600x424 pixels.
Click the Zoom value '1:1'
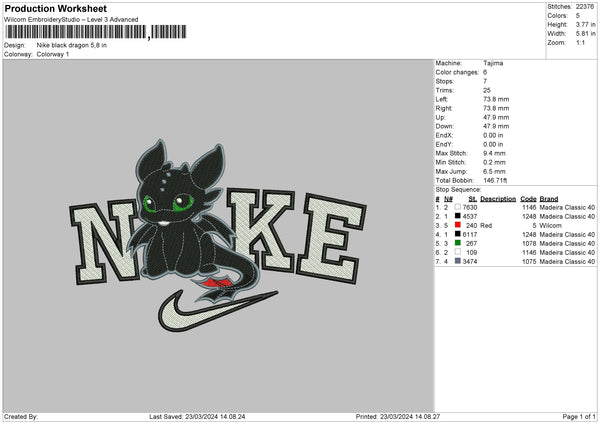pyautogui.click(x=580, y=42)
